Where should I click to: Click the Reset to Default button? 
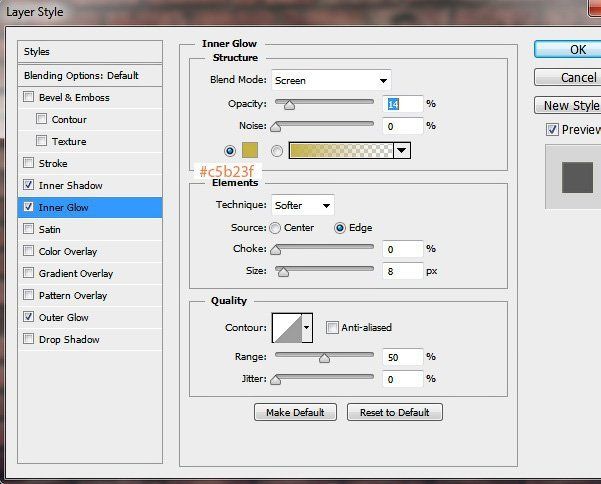[x=394, y=412]
